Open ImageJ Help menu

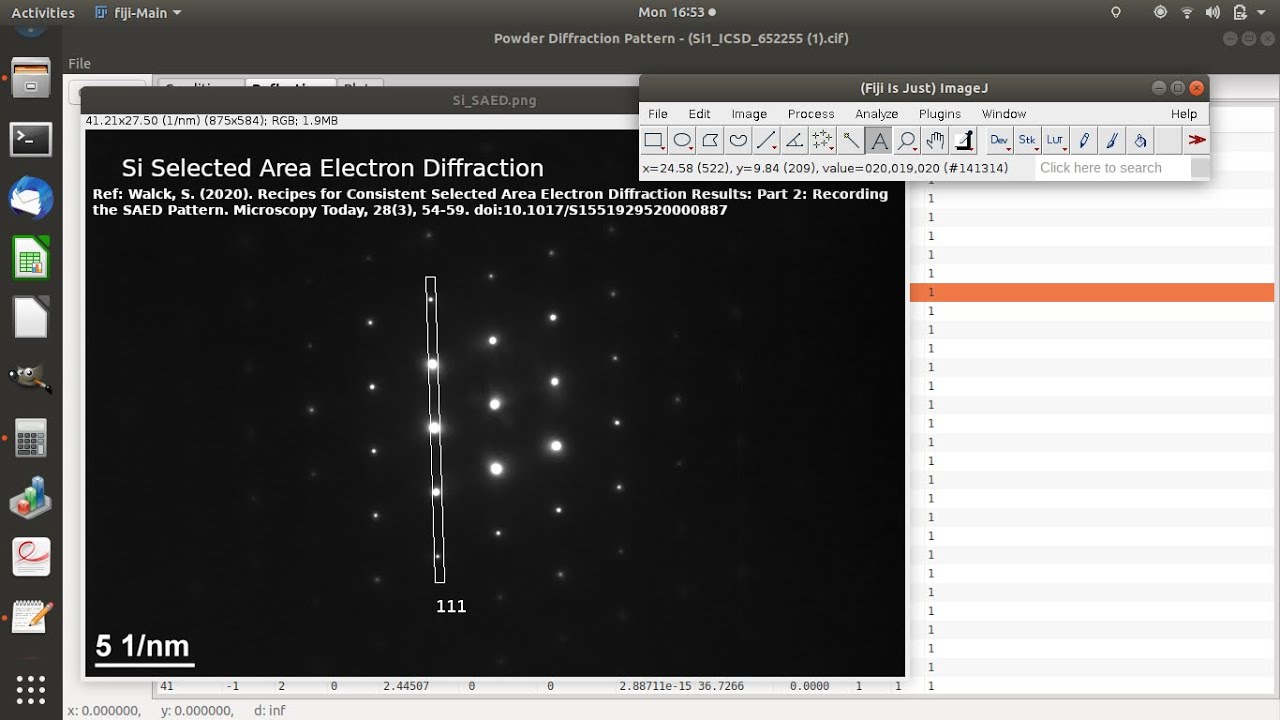[1184, 114]
